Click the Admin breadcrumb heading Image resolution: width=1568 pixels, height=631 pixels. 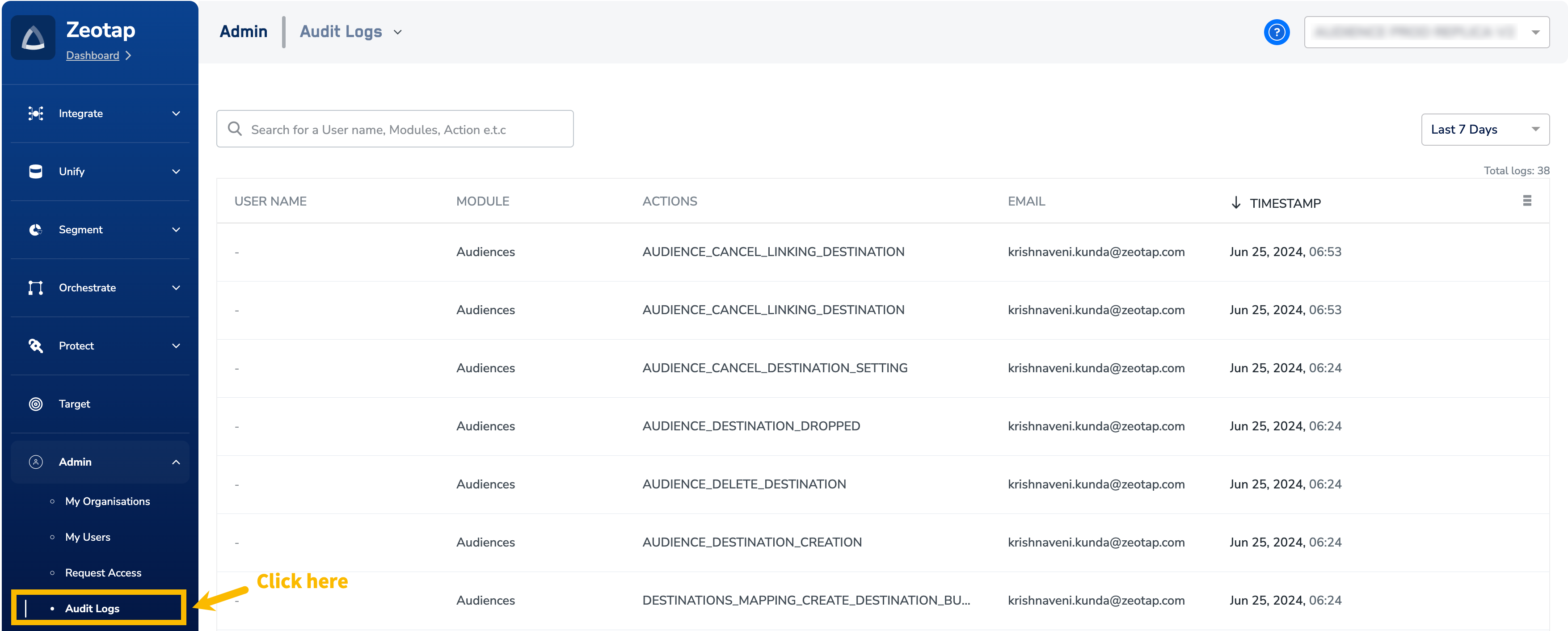tap(244, 32)
